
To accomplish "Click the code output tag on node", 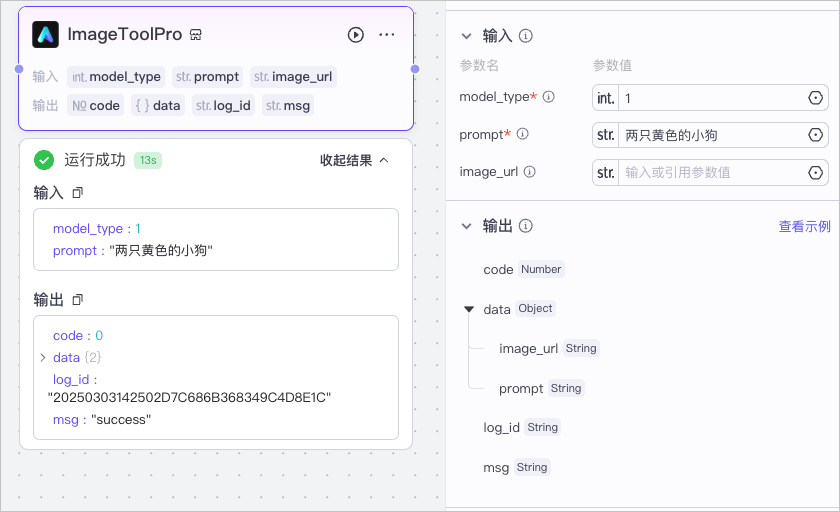I will point(95,106).
